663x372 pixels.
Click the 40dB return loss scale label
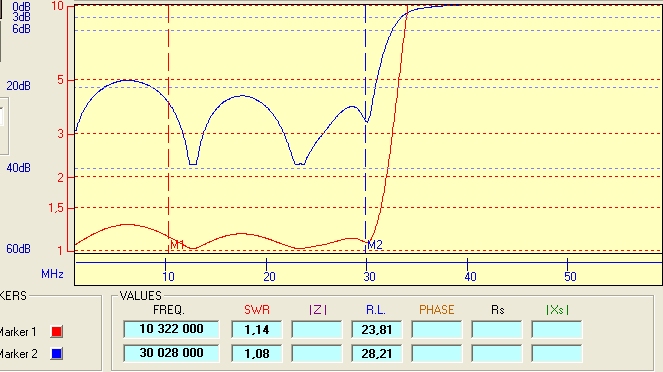18,168
